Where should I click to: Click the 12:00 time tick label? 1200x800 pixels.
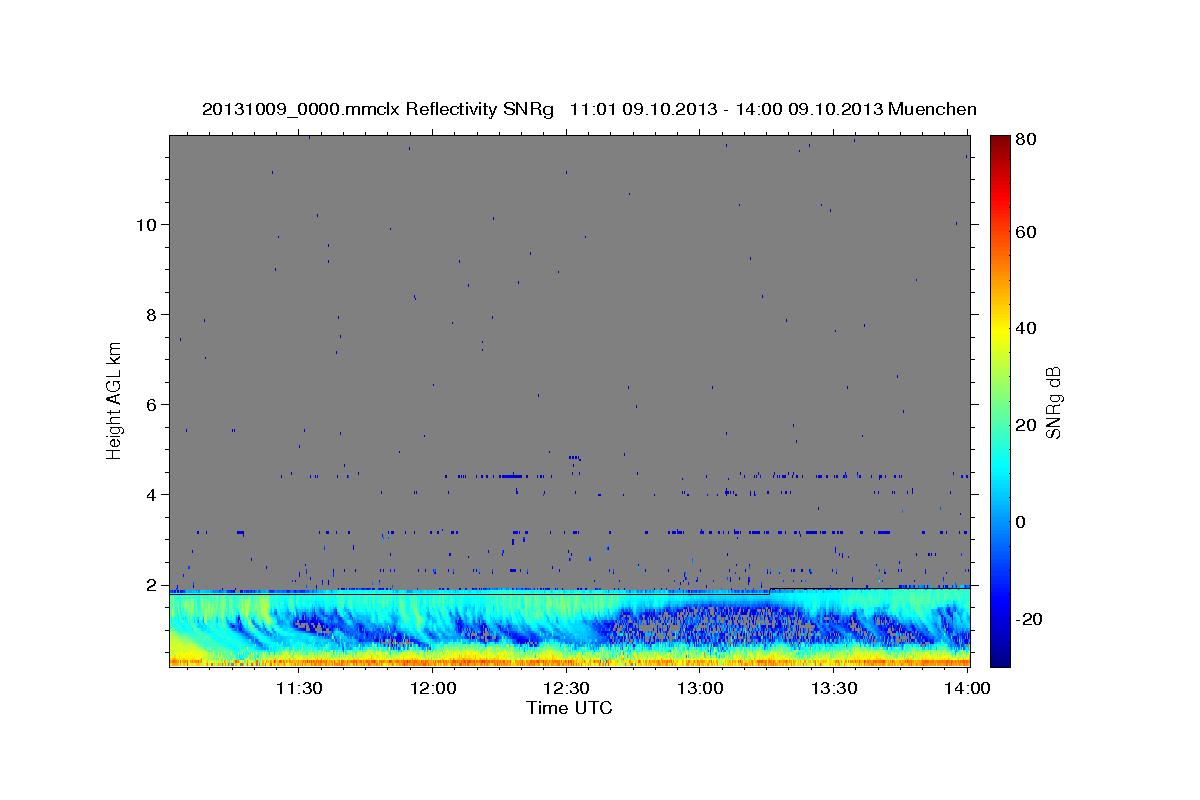click(433, 688)
